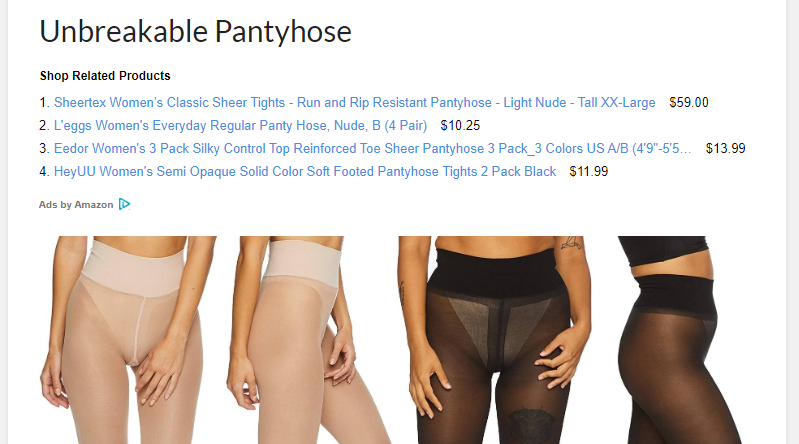Click the Ads by Amazon label
Viewport: 799px width, 444px height.
pyautogui.click(x=76, y=205)
